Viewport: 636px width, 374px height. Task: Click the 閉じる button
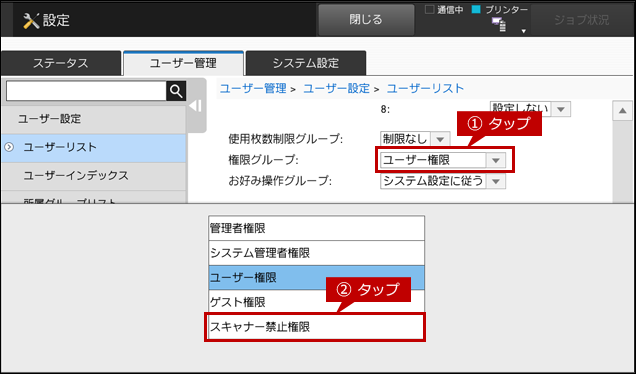coord(366,19)
